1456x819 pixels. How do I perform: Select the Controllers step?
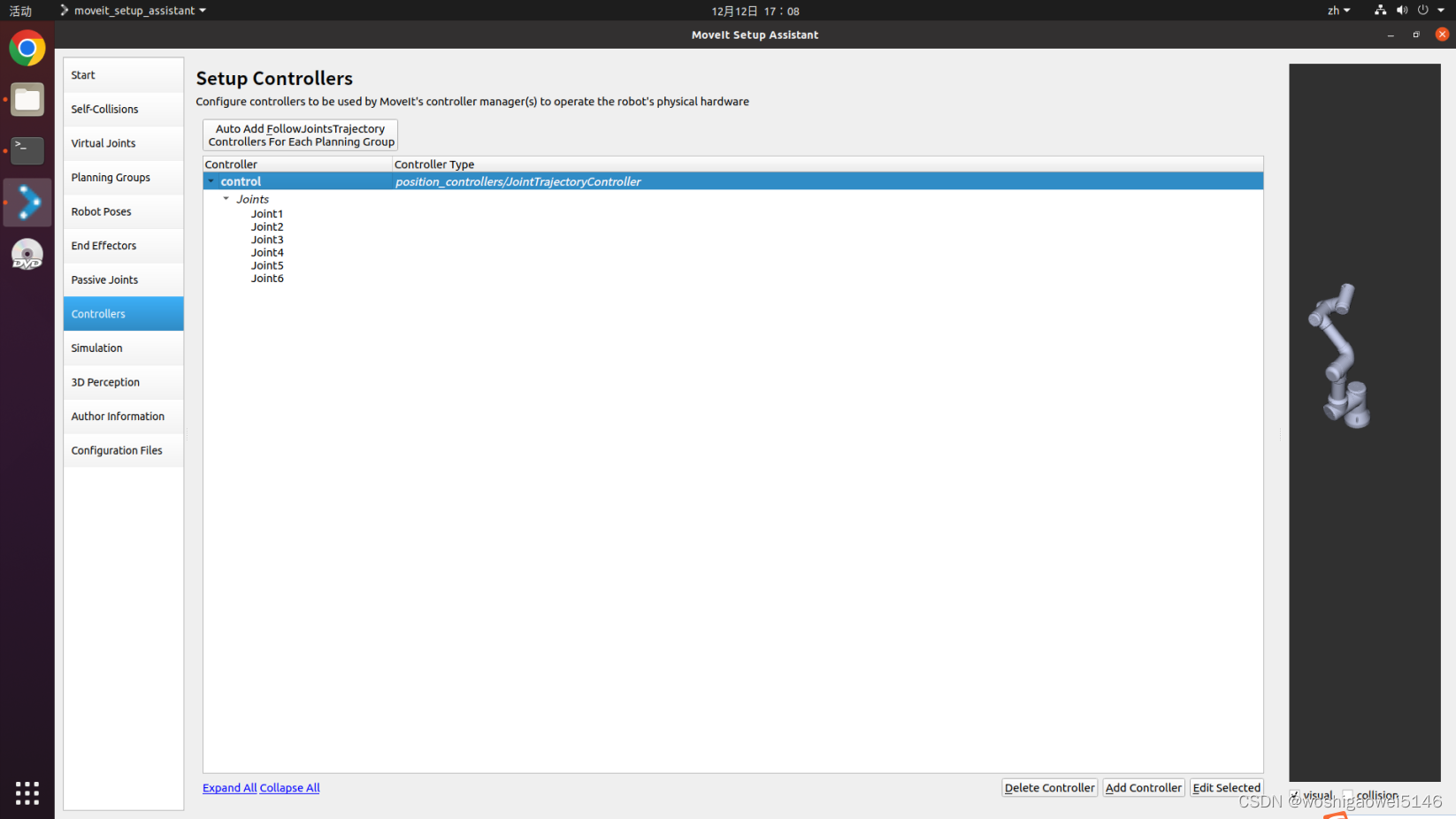[x=124, y=314]
